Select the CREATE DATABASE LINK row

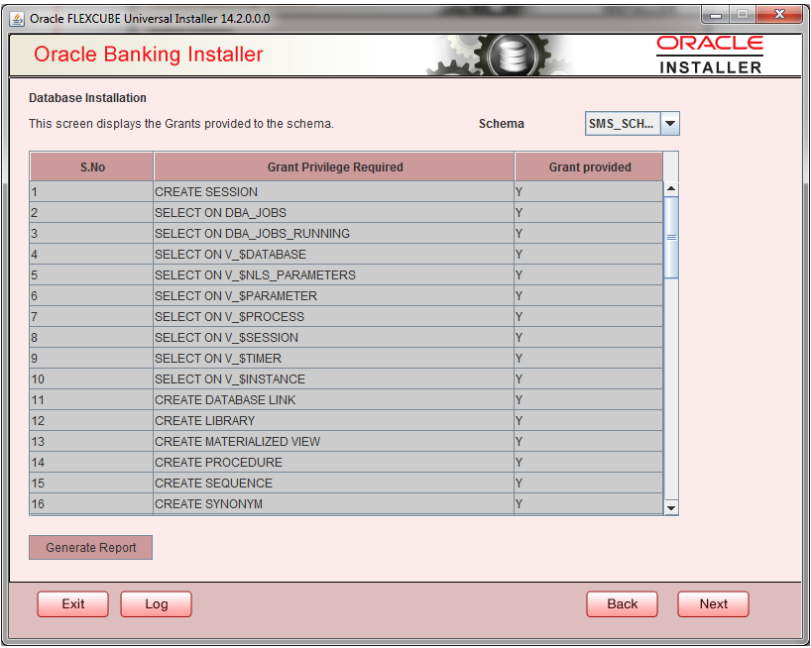click(x=346, y=400)
